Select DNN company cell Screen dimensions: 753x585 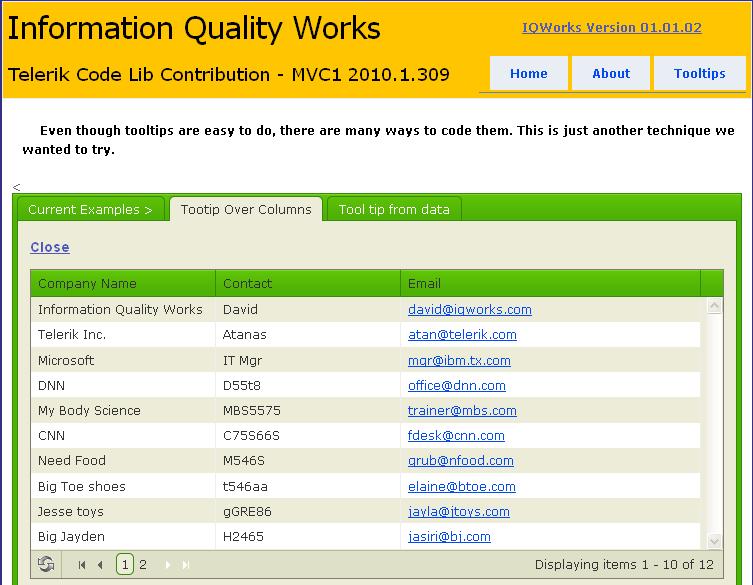(x=123, y=385)
